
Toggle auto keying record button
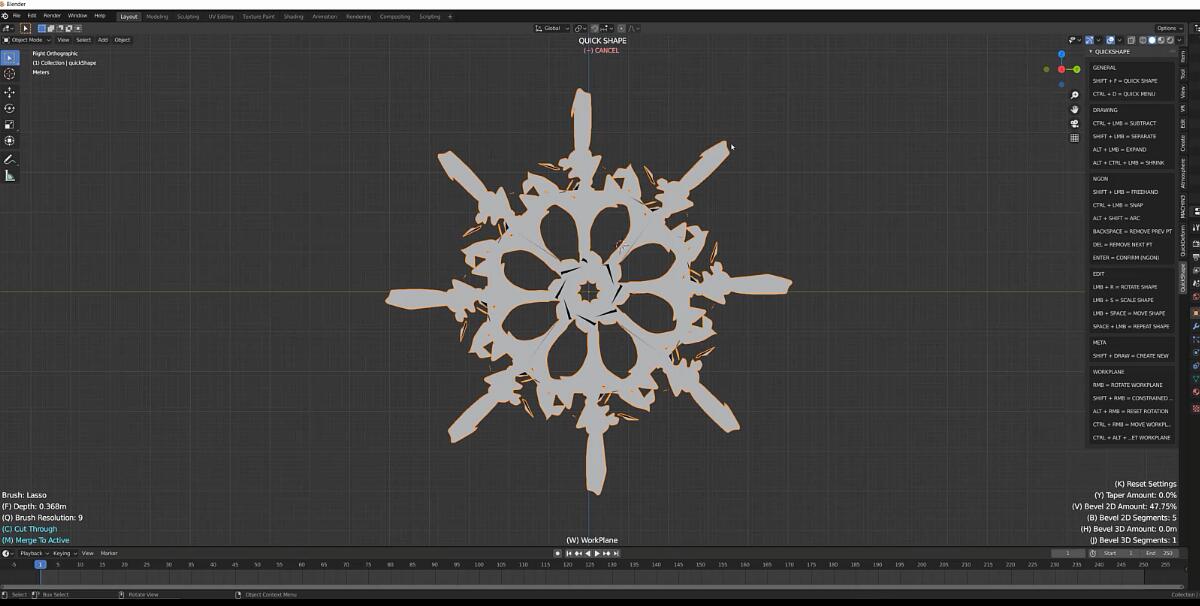coord(558,553)
